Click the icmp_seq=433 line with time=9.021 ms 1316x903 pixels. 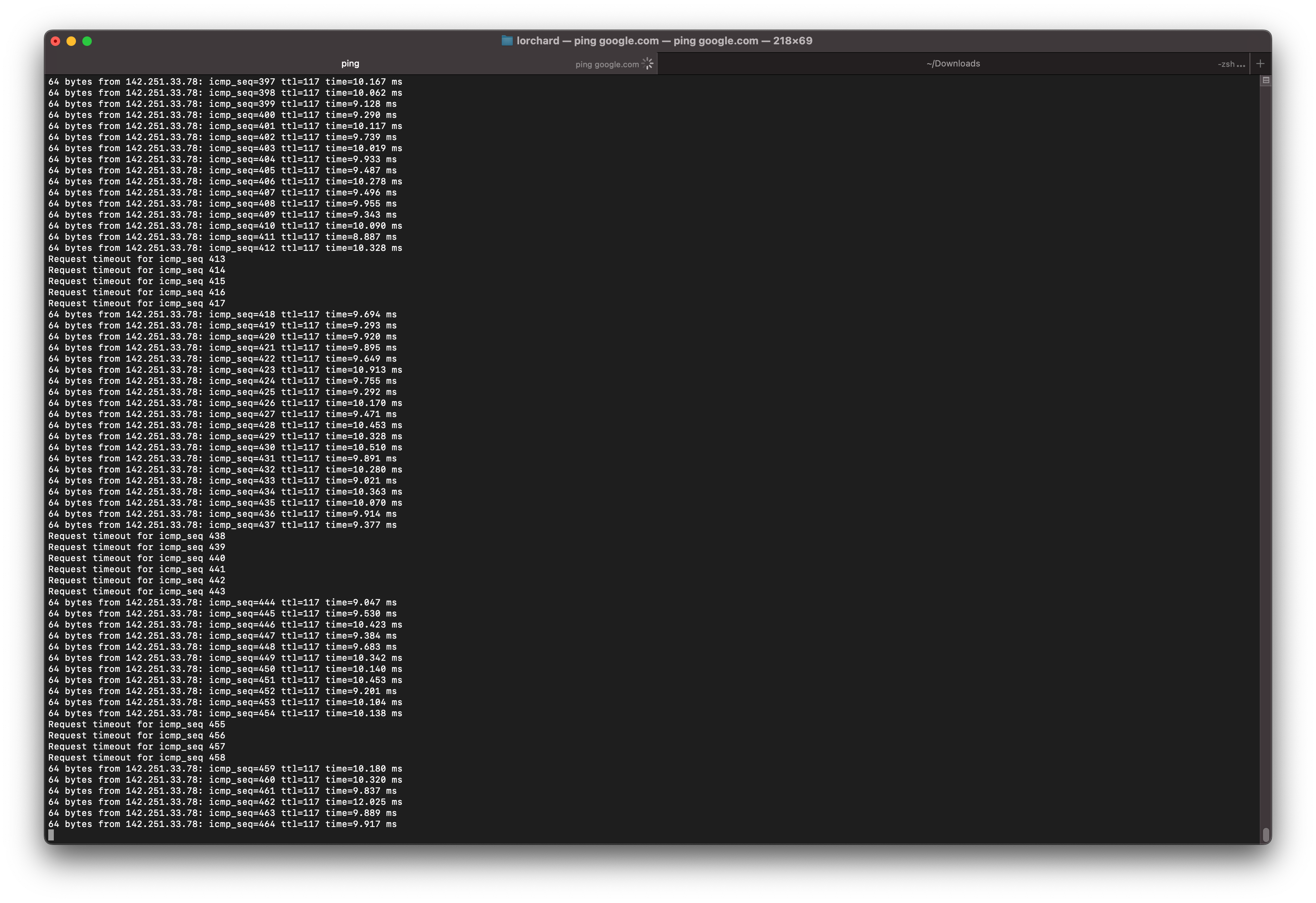point(222,480)
